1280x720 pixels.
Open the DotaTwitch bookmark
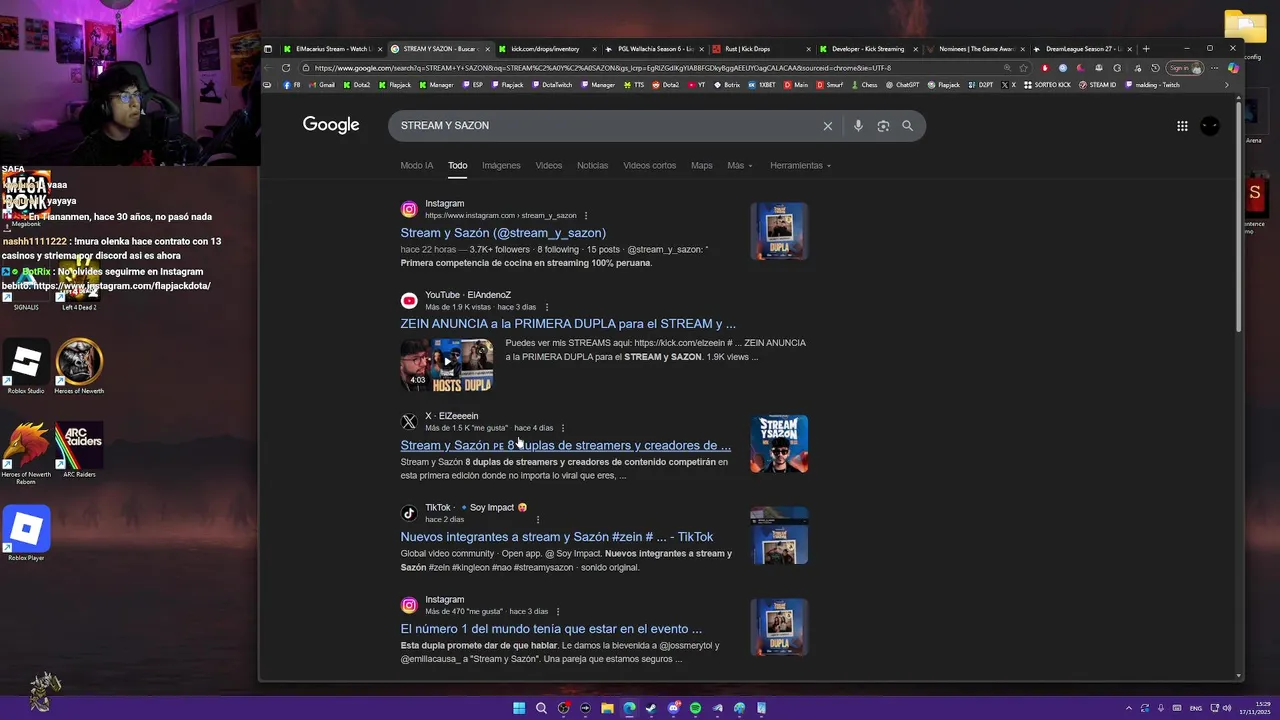[552, 85]
